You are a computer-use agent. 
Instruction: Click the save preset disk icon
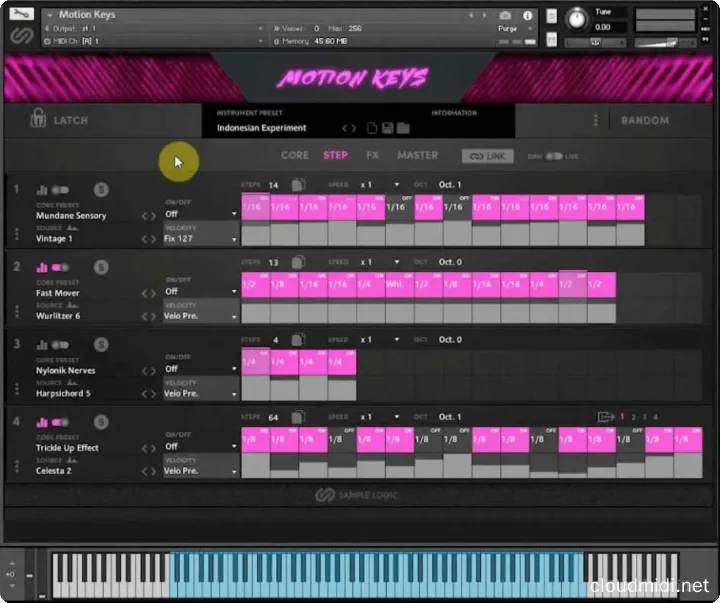click(x=370, y=128)
